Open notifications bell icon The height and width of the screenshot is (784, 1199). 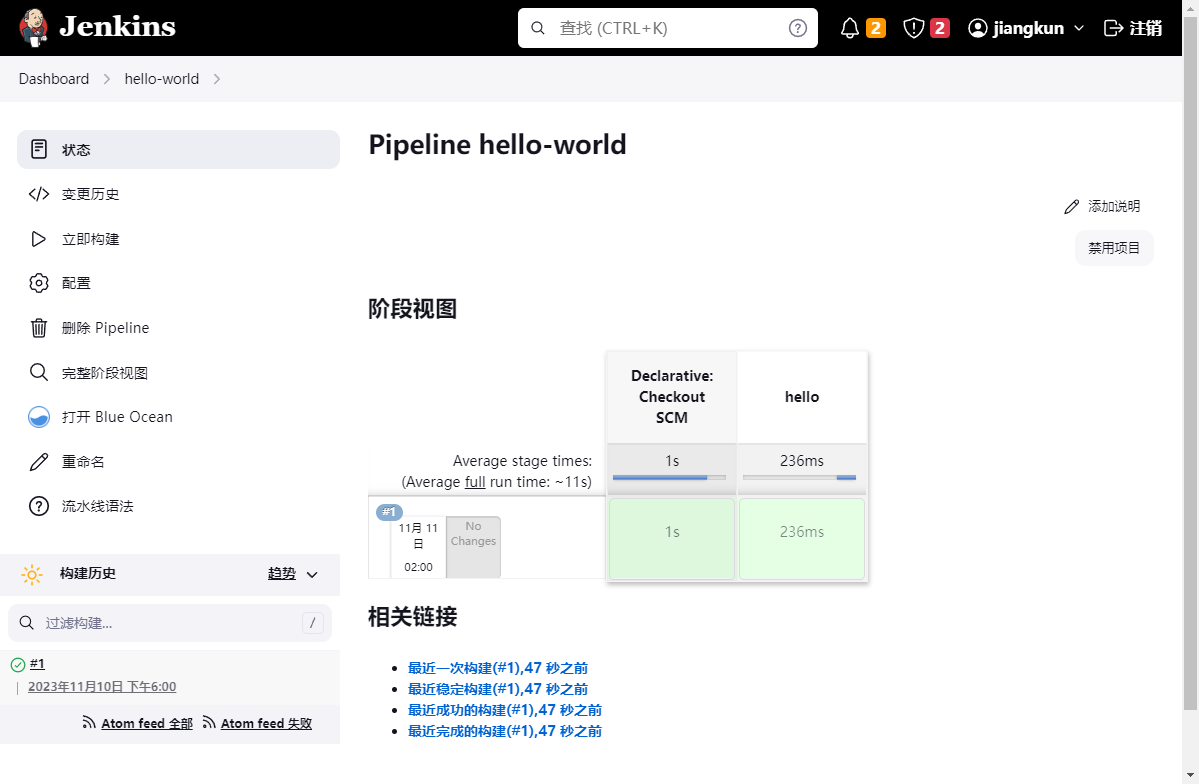pyautogui.click(x=850, y=28)
